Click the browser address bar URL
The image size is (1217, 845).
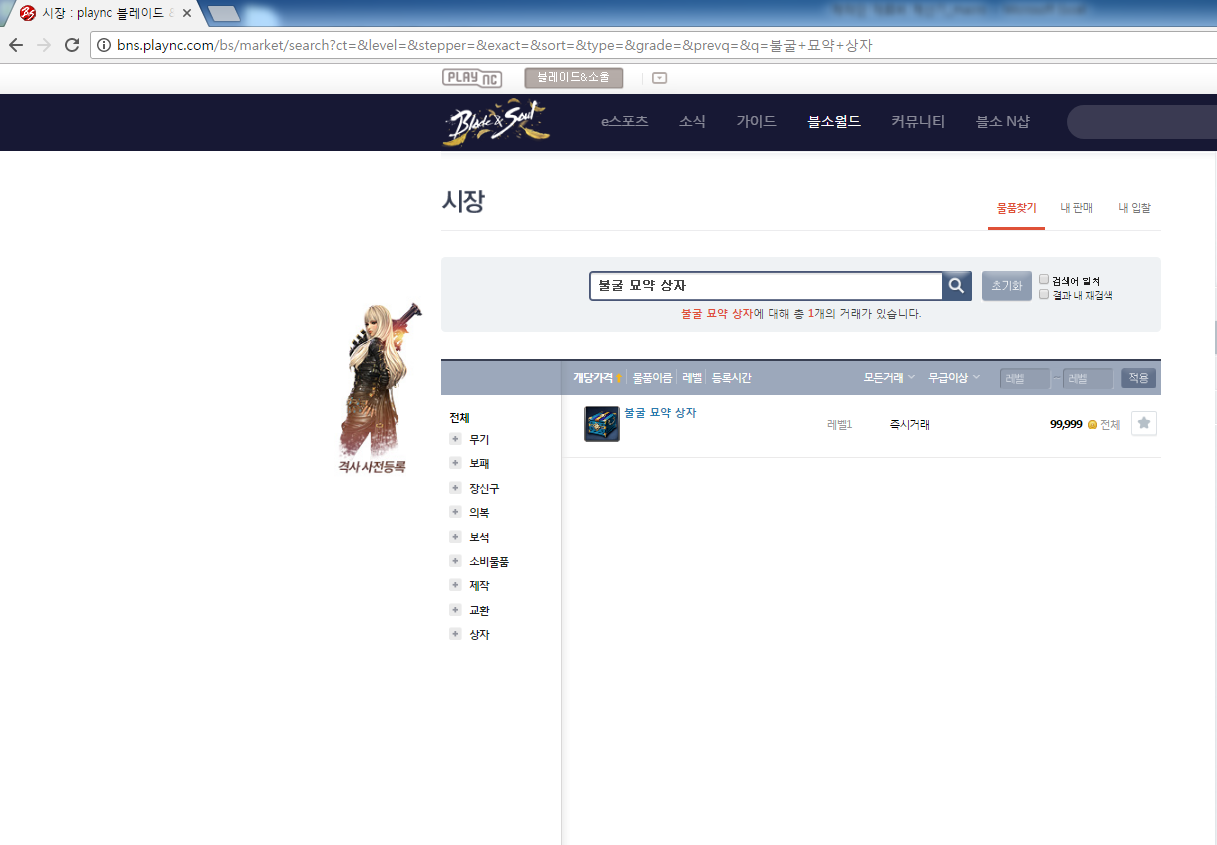[495, 45]
